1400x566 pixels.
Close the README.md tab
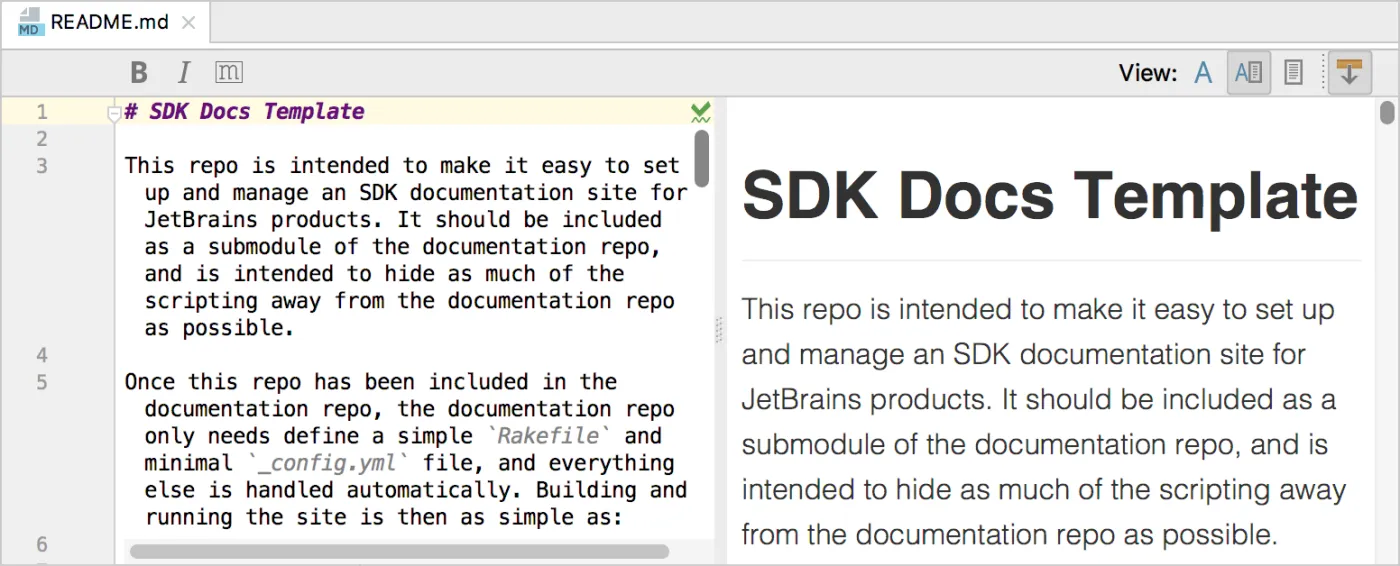(190, 22)
